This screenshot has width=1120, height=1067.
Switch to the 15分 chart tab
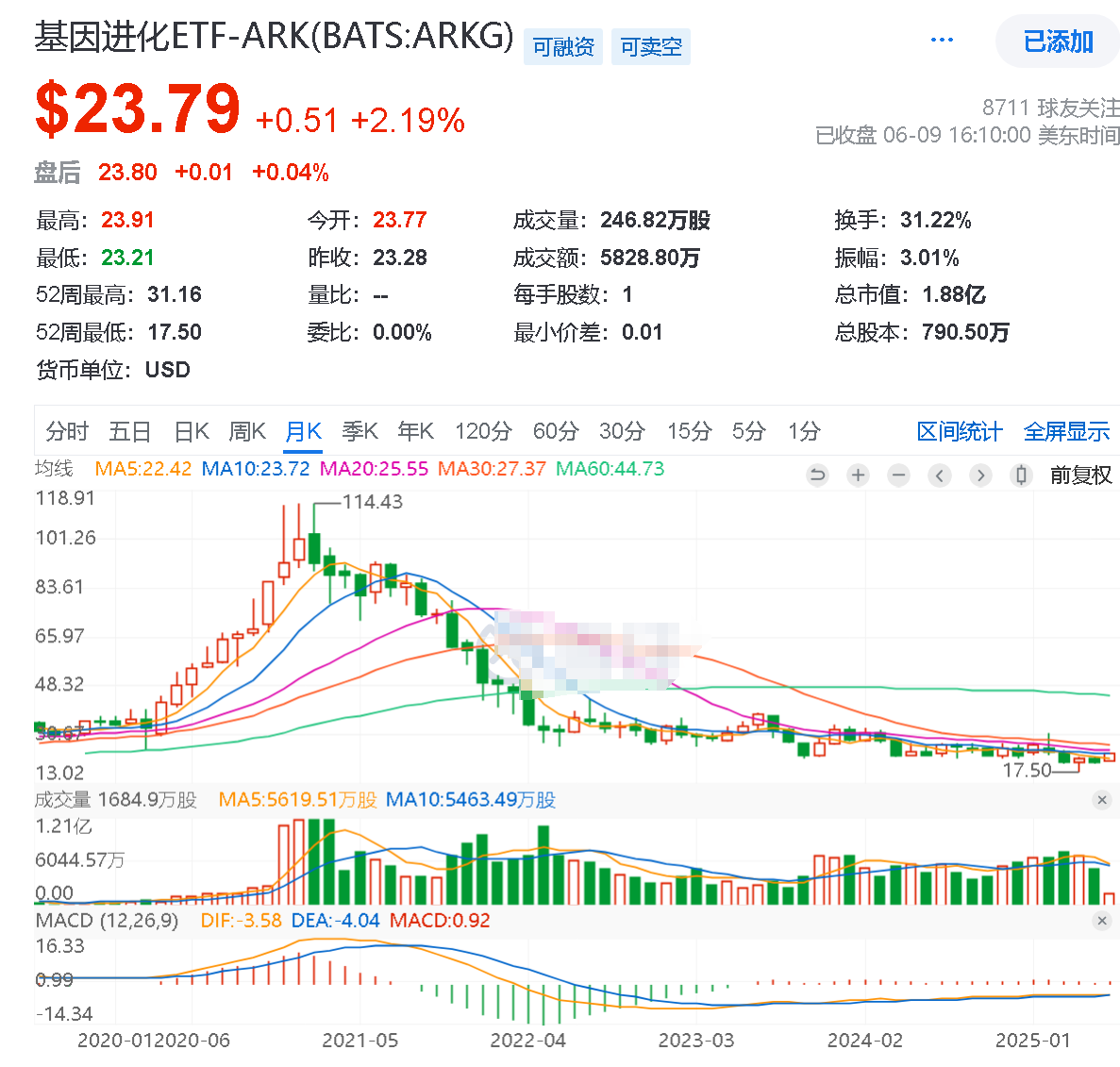pos(690,431)
